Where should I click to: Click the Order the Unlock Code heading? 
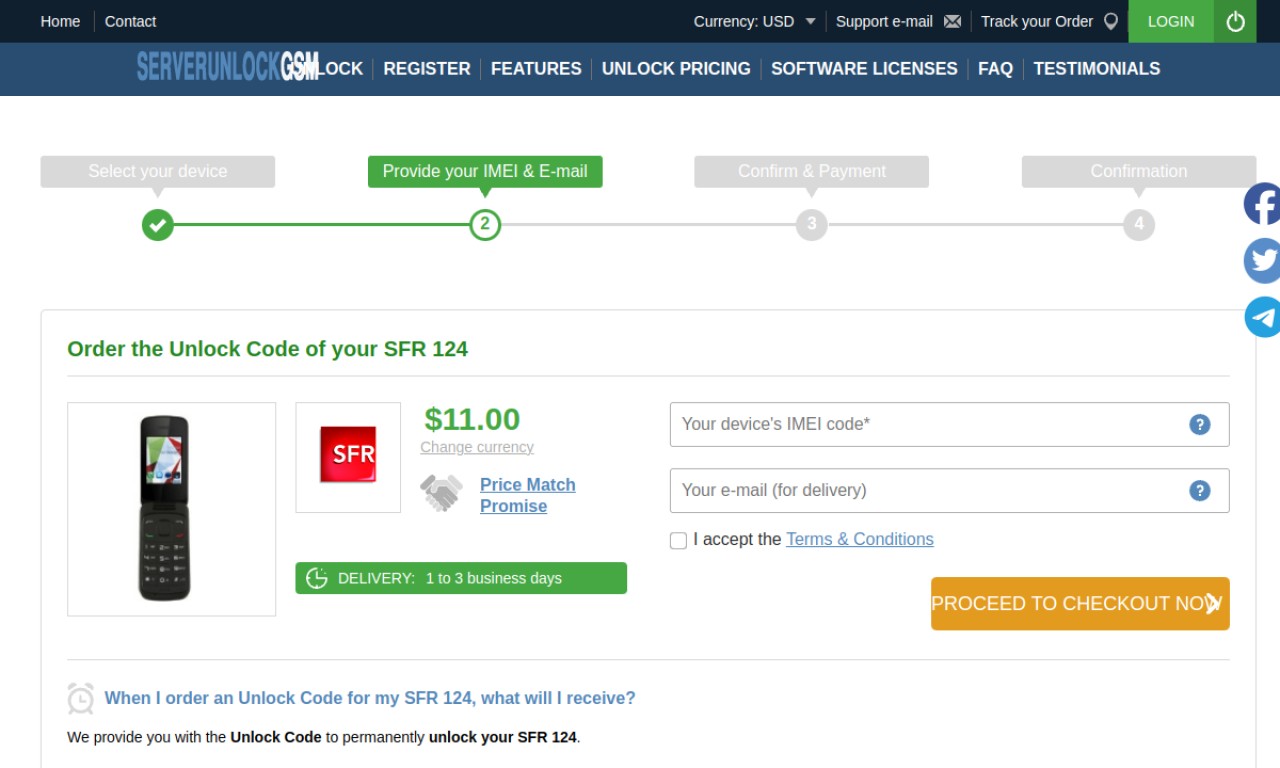(267, 349)
